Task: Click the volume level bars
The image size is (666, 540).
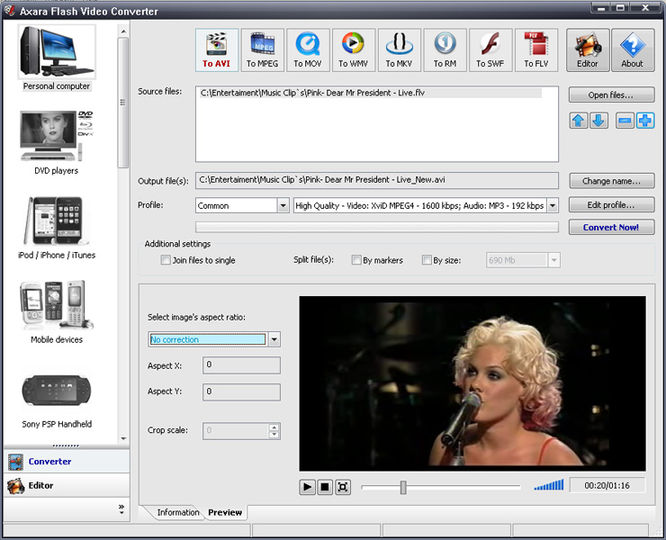Action: [x=549, y=485]
